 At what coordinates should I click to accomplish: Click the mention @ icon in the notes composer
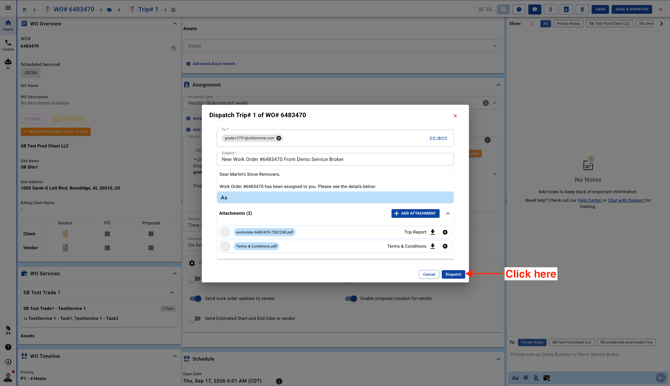pos(526,378)
